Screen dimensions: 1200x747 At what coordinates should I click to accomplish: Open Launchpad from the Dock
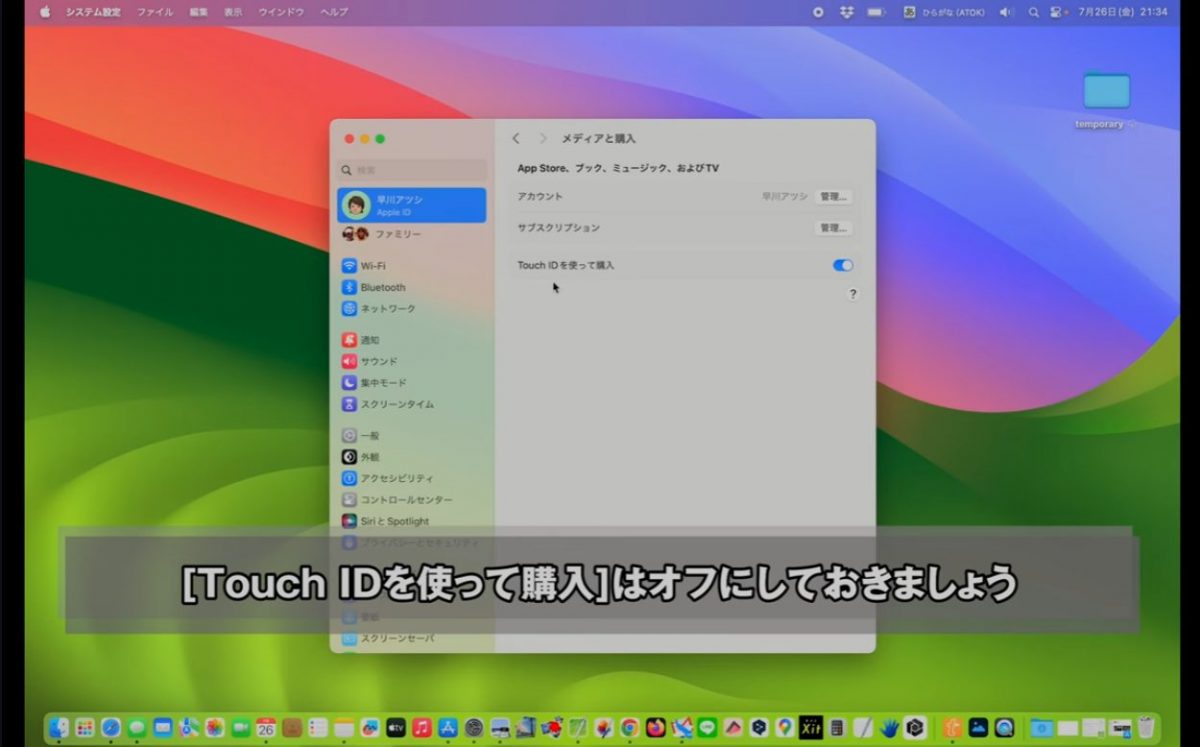85,728
